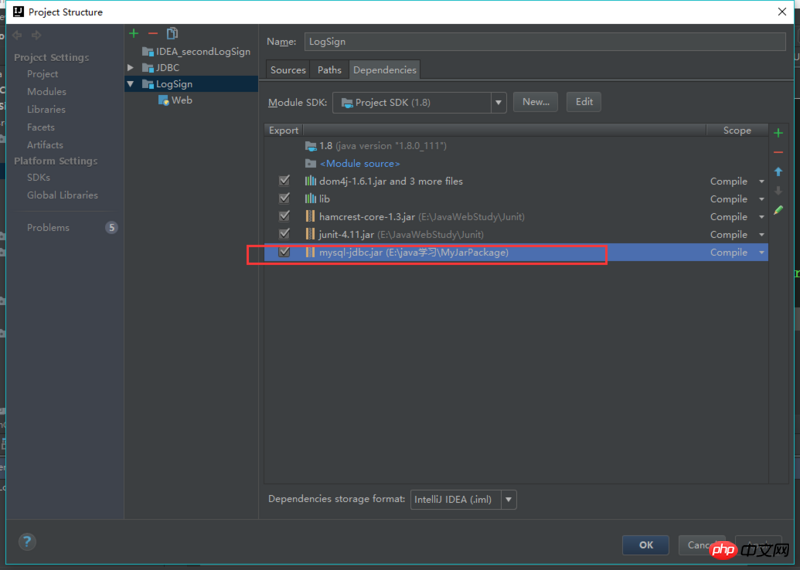Open Facets settings section
800x570 pixels.
[41, 128]
